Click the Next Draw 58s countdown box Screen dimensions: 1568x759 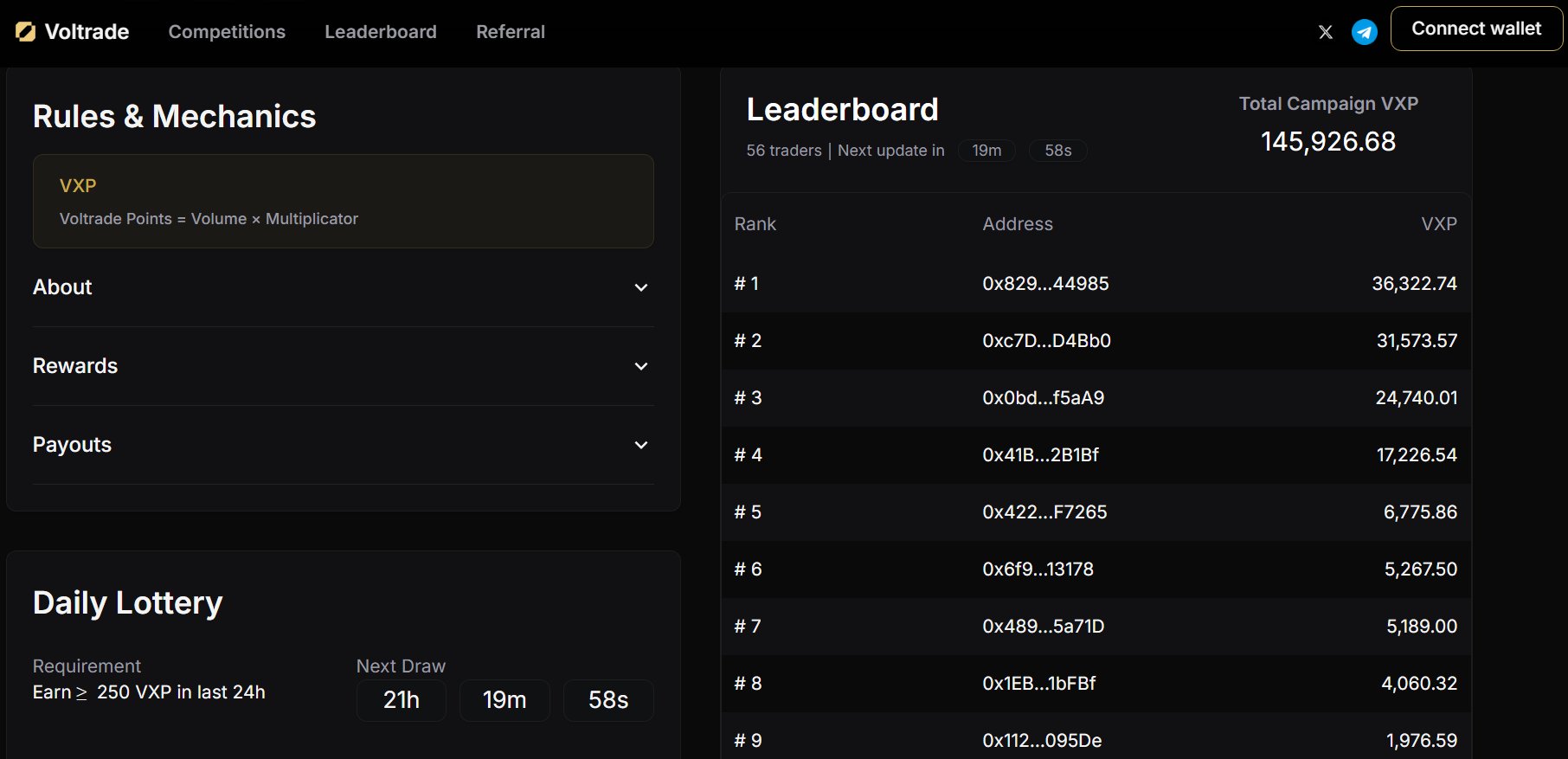point(608,700)
